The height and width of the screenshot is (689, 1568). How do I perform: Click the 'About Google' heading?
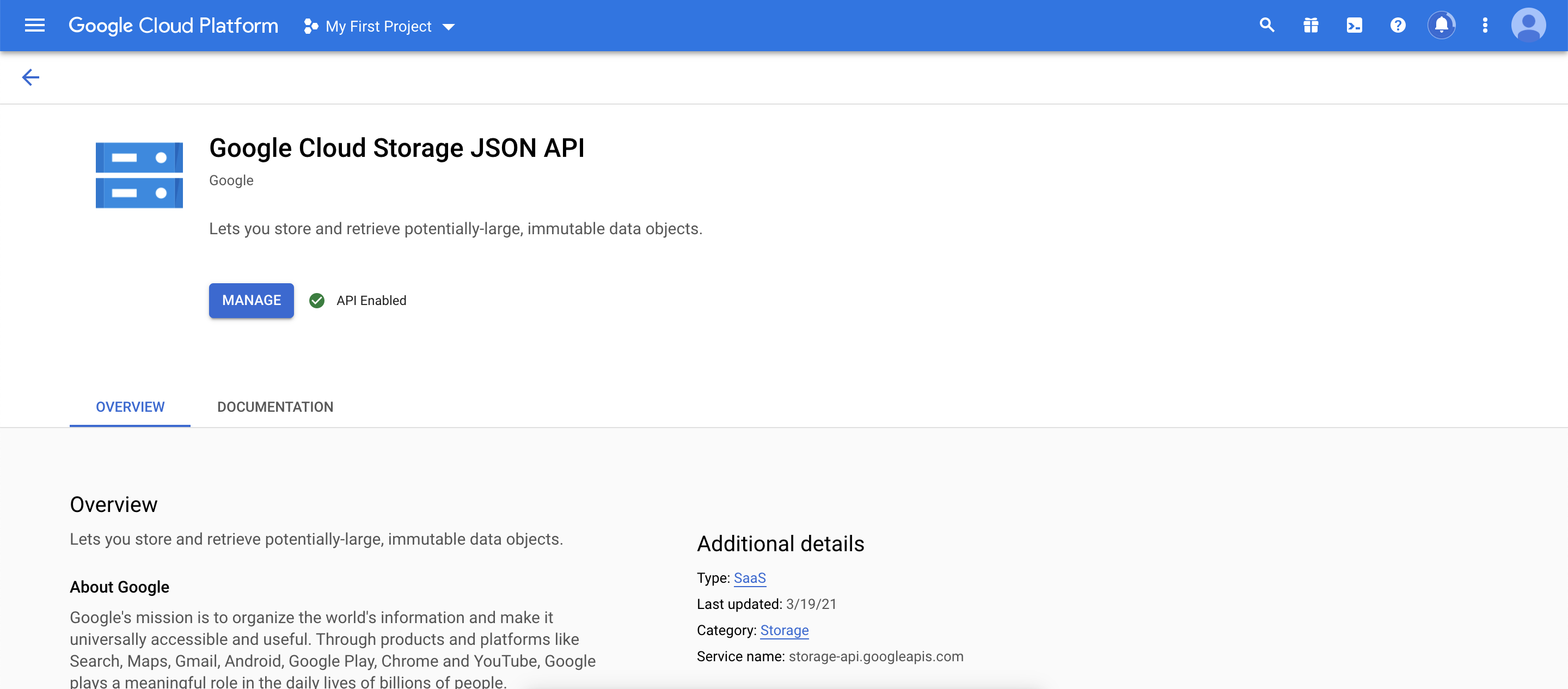119,587
